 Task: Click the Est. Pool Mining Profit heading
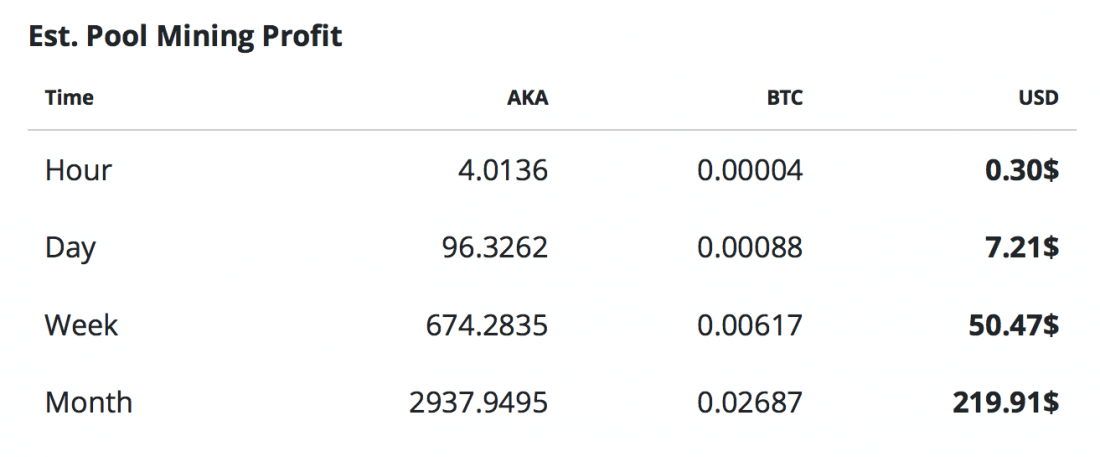click(185, 37)
